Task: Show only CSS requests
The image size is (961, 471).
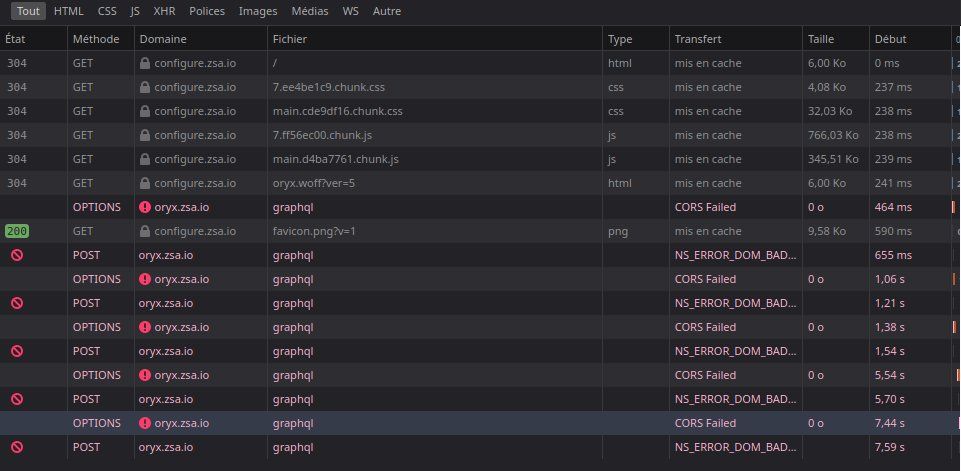Action: coord(107,11)
